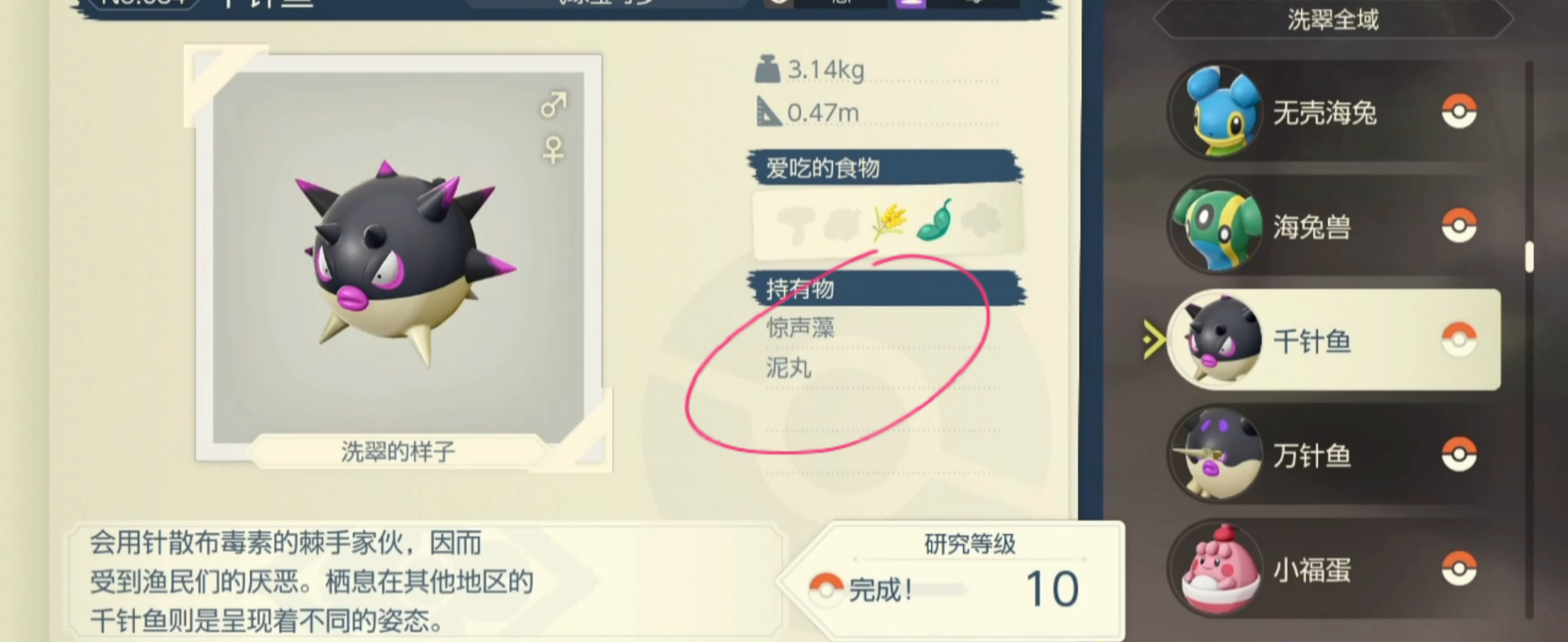The width and height of the screenshot is (1568, 642).
Task: Click the 惊声藻 held item entry
Action: pos(800,328)
